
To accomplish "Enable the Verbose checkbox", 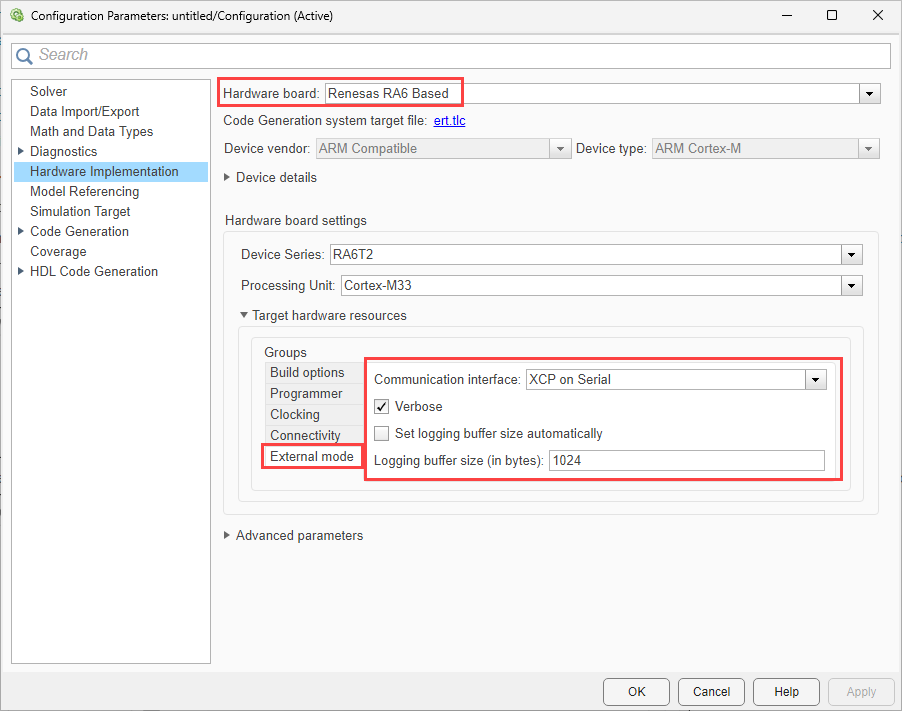I will [x=382, y=407].
